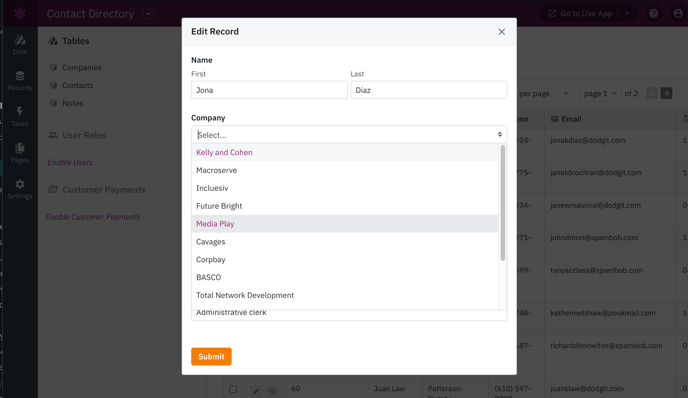Click richarddknowlton@spambob.com email cell
The width and height of the screenshot is (688, 398).
click(x=606, y=346)
